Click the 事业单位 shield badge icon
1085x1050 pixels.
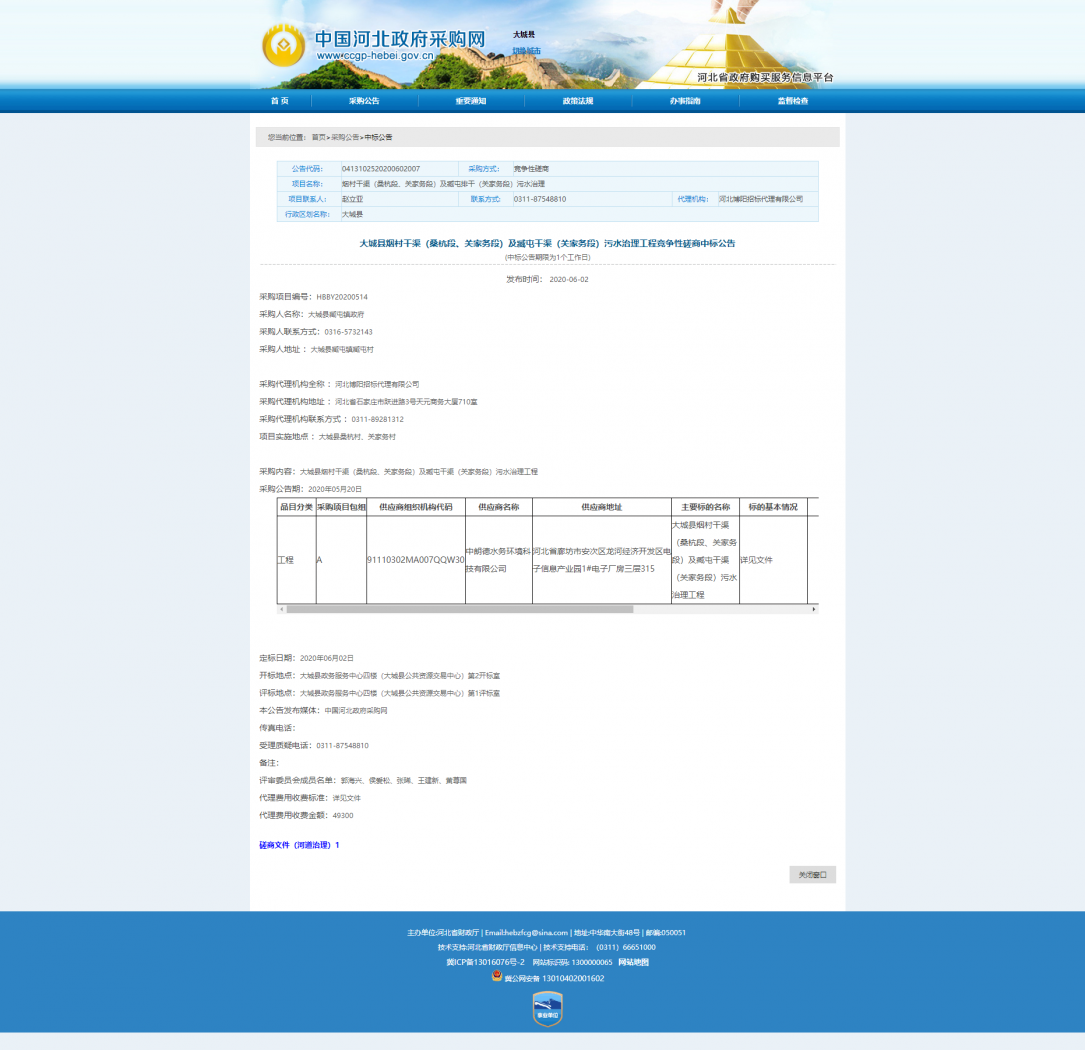(x=547, y=1009)
